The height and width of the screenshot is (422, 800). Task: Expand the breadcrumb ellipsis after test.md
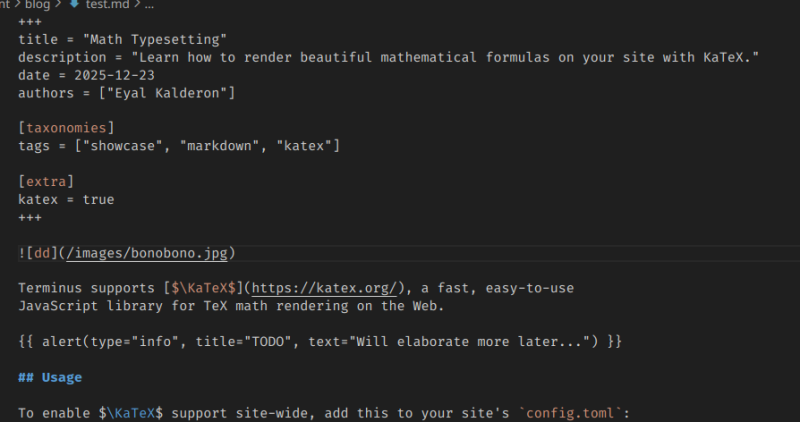click(x=149, y=5)
